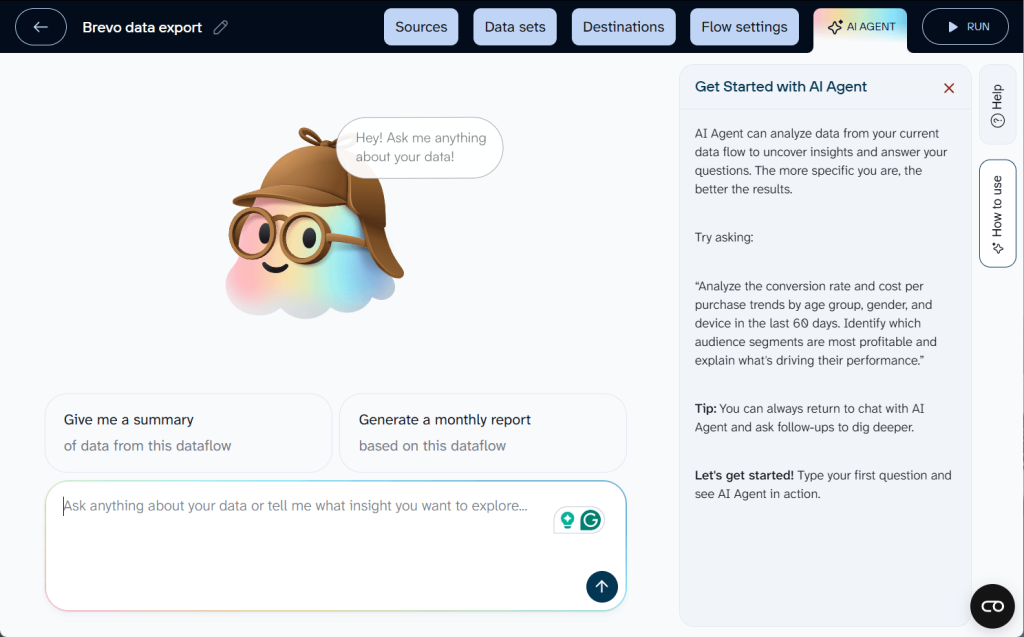Open the Grammarly icon in the message box

point(592,520)
